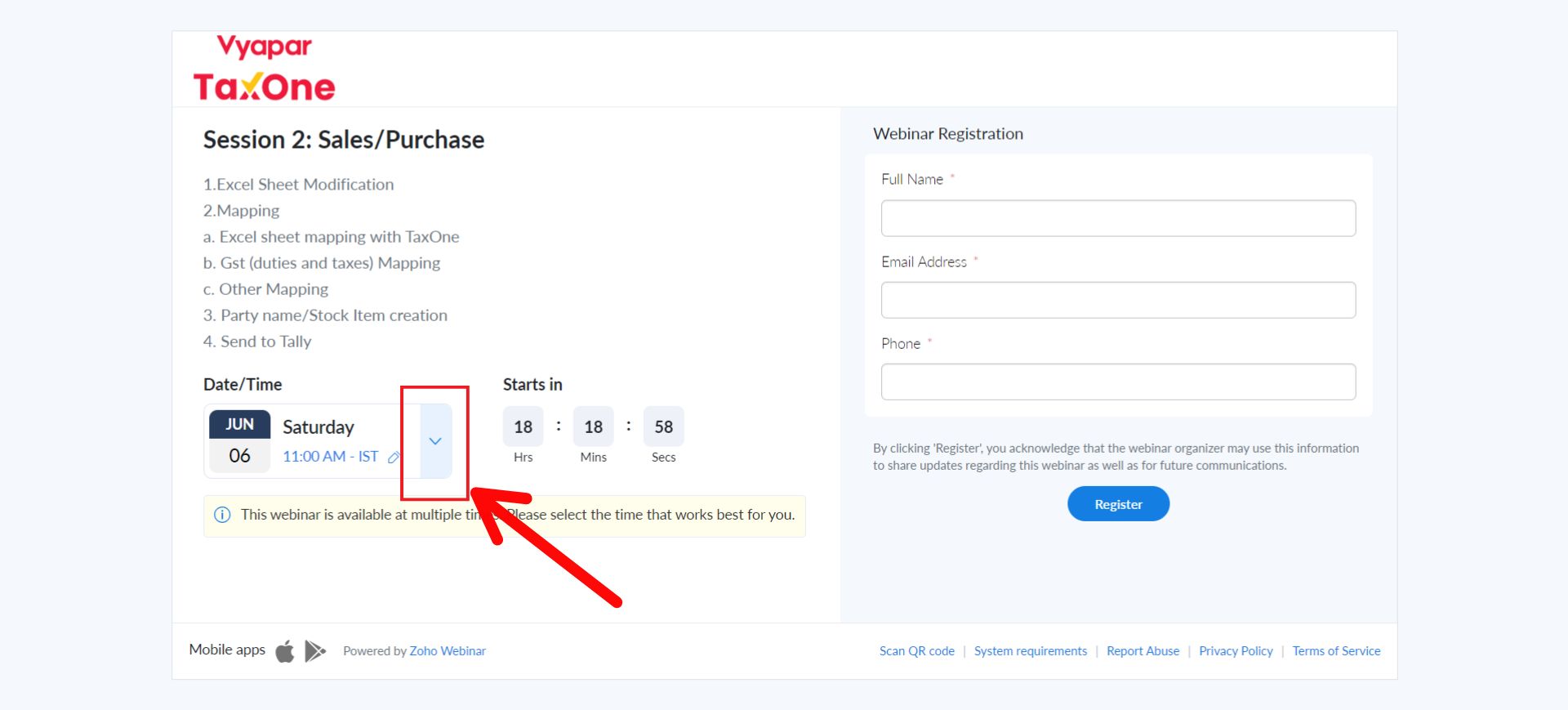Click the 'Session 2: Sales/Purchase' heading
The height and width of the screenshot is (710, 1568).
[x=344, y=140]
